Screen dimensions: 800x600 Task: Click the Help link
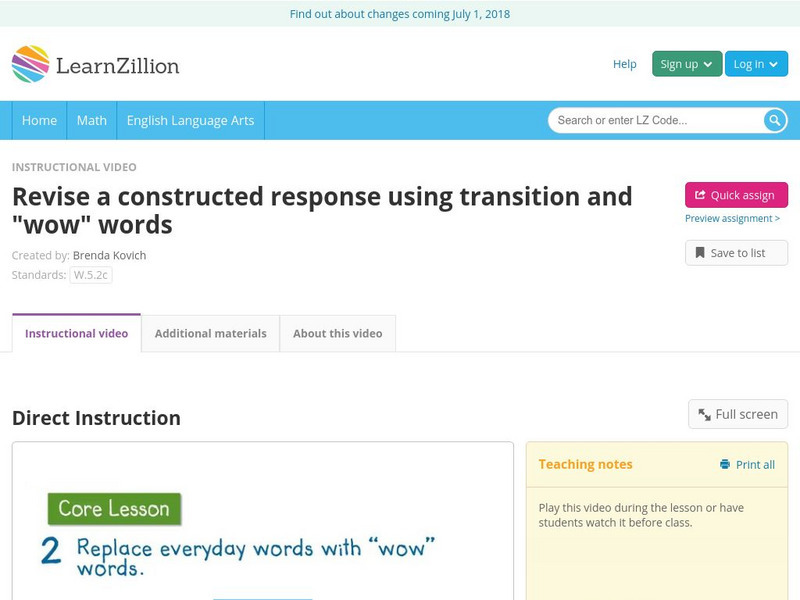[x=624, y=64]
